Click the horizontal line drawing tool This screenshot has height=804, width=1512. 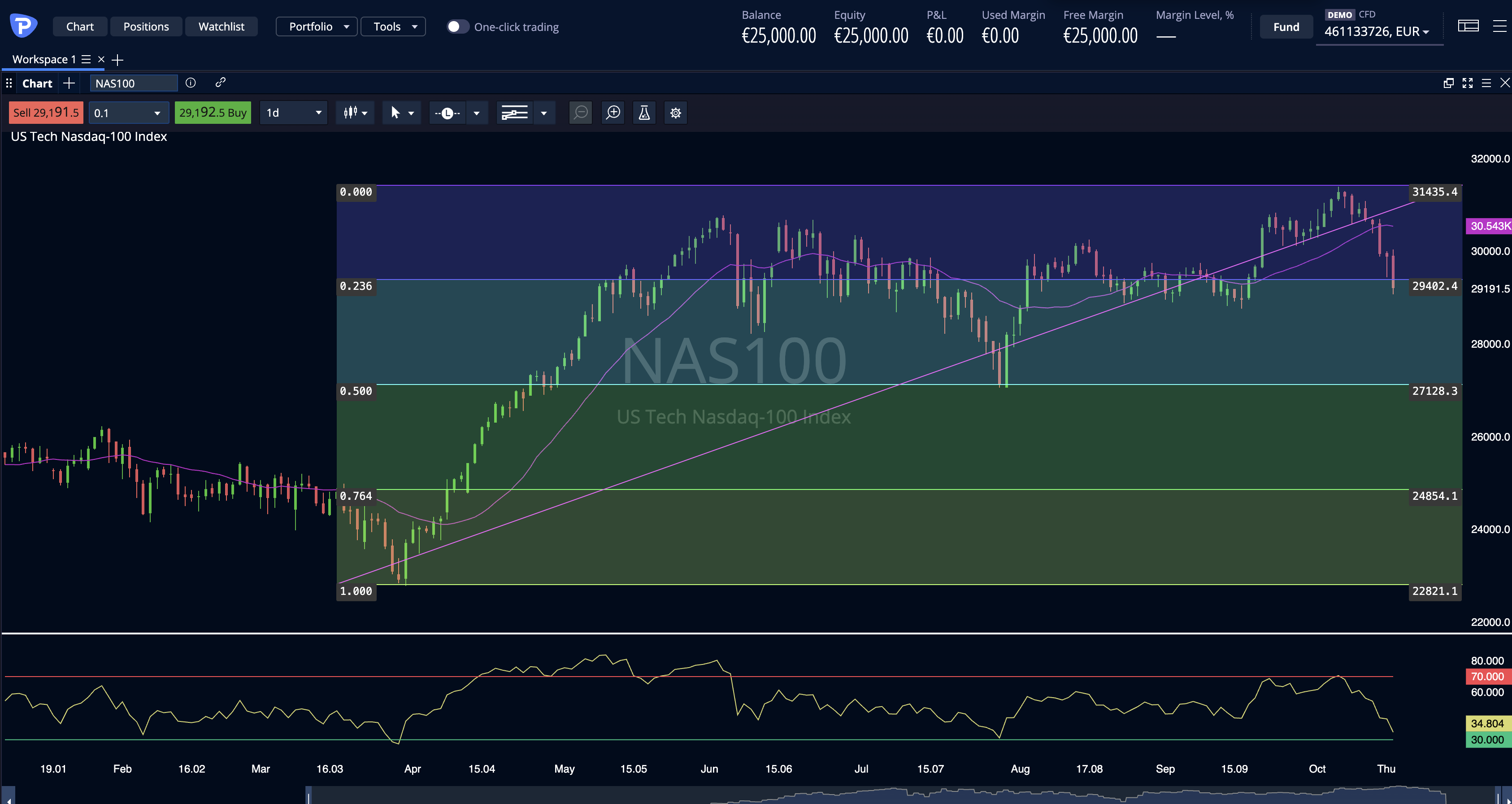(x=447, y=113)
